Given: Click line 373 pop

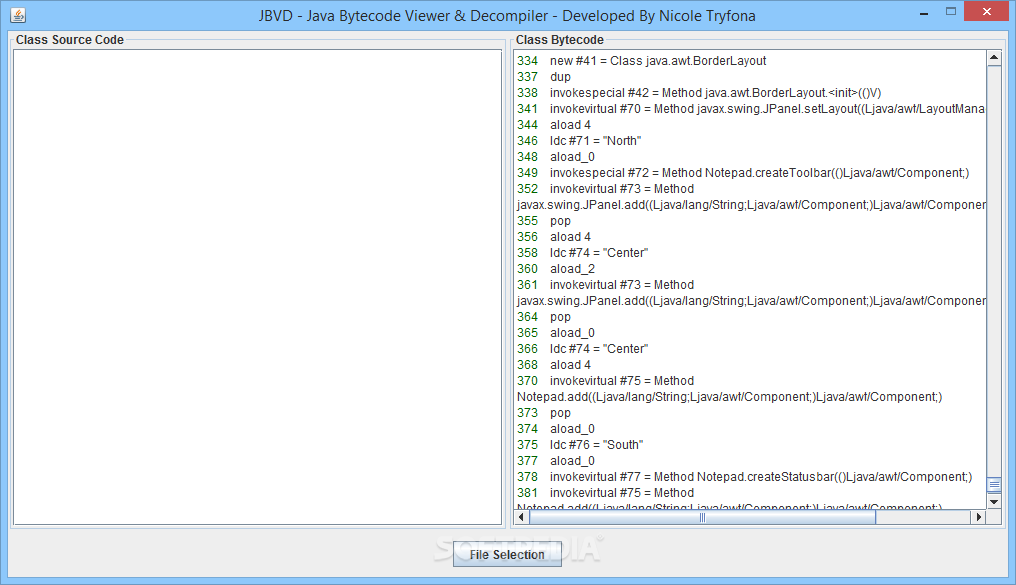Looking at the screenshot, I should click(544, 413).
